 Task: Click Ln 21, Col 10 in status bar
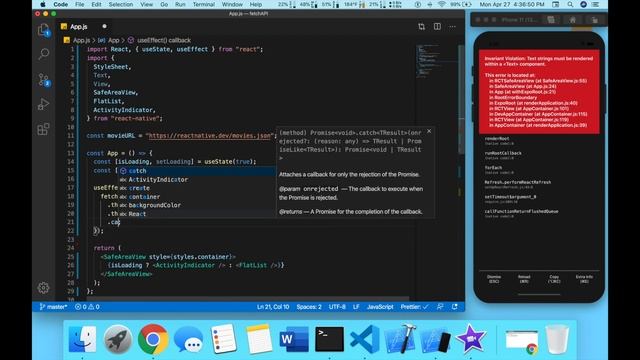pos(273,307)
